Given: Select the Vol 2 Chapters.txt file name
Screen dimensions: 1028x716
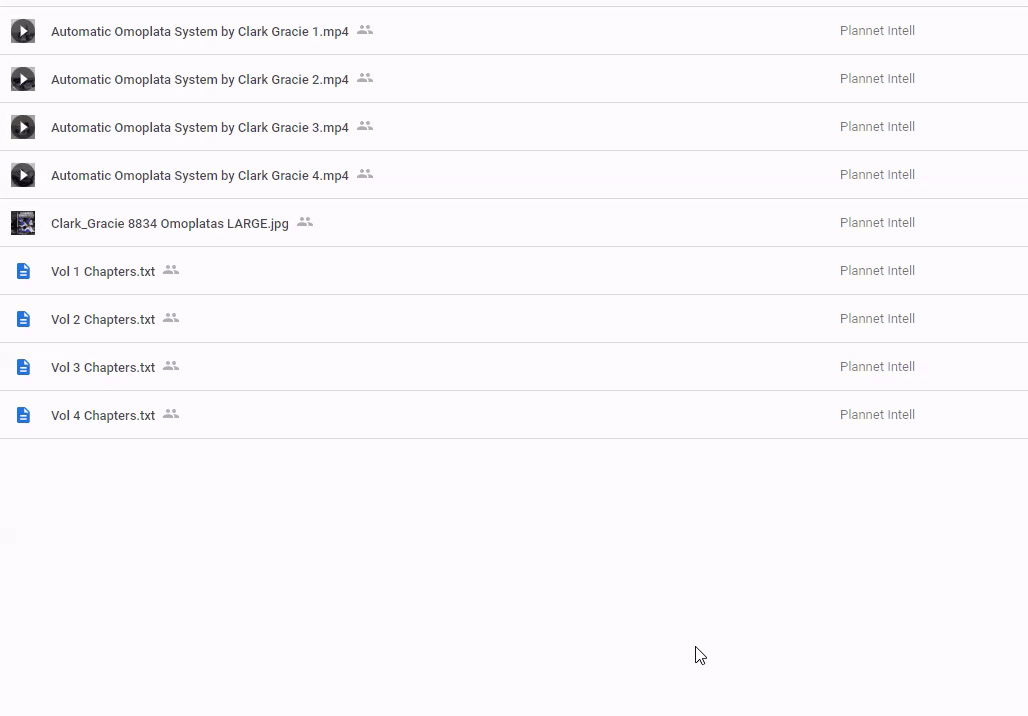Looking at the screenshot, I should coord(103,320).
